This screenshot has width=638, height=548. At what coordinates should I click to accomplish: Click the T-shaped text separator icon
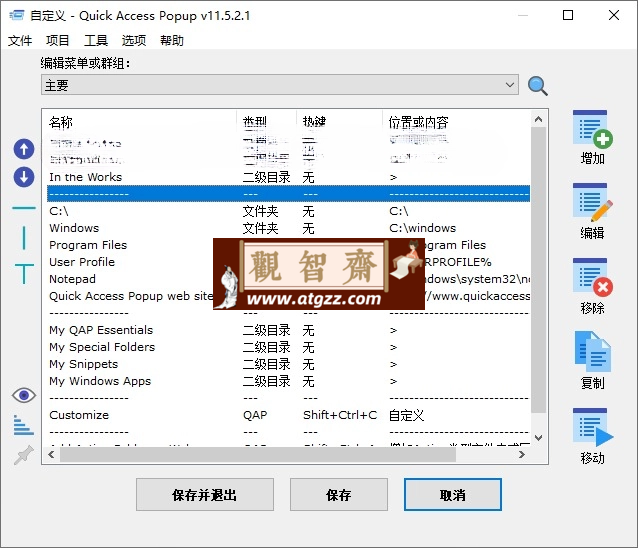(24, 273)
